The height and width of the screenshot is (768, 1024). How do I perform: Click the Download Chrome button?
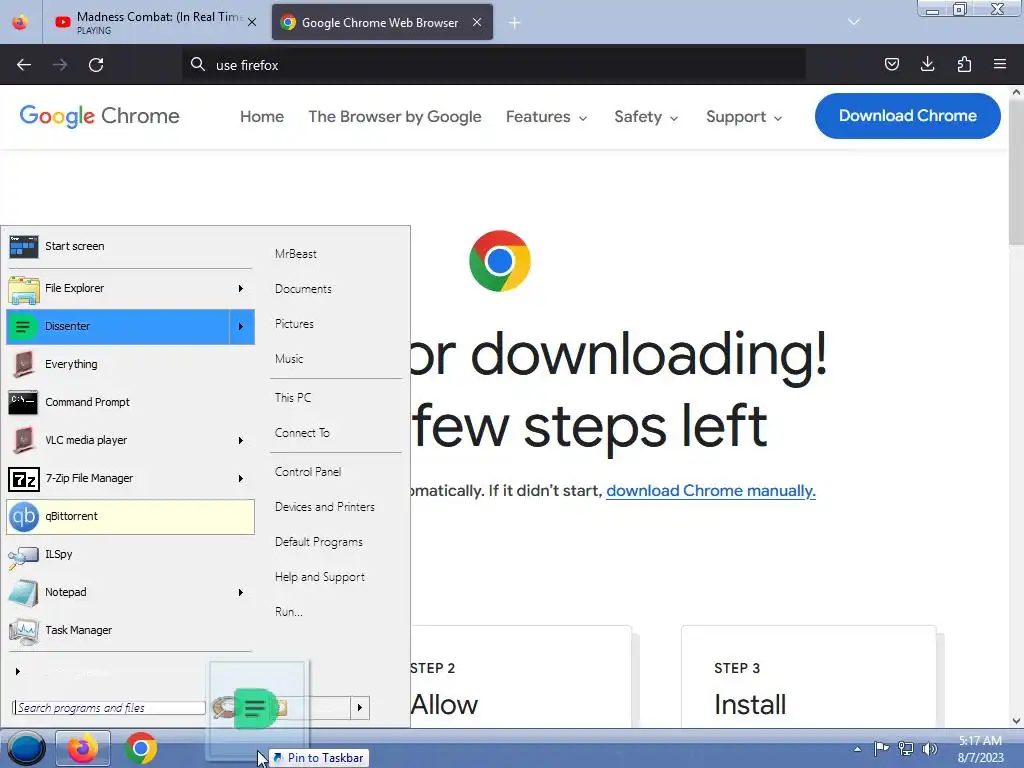pyautogui.click(x=908, y=116)
